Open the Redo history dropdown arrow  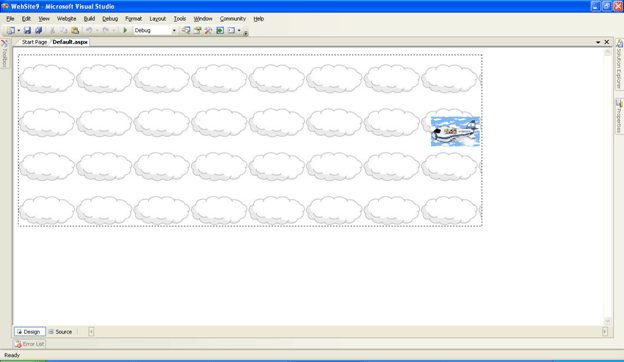point(113,30)
